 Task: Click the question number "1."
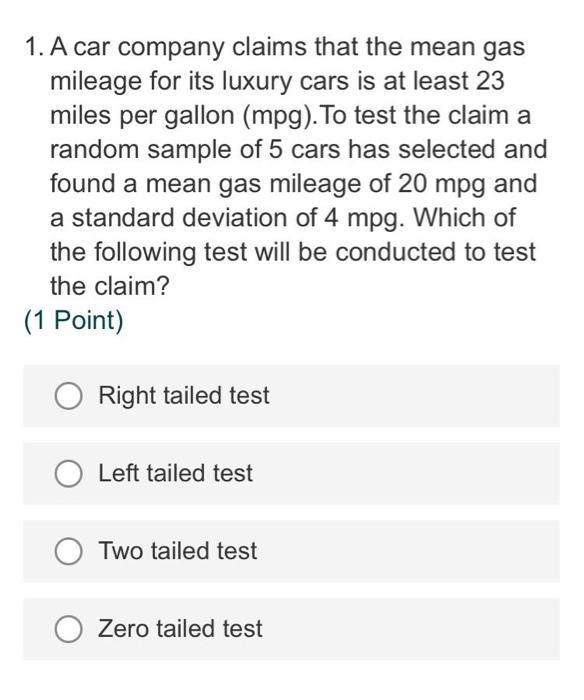coord(35,47)
